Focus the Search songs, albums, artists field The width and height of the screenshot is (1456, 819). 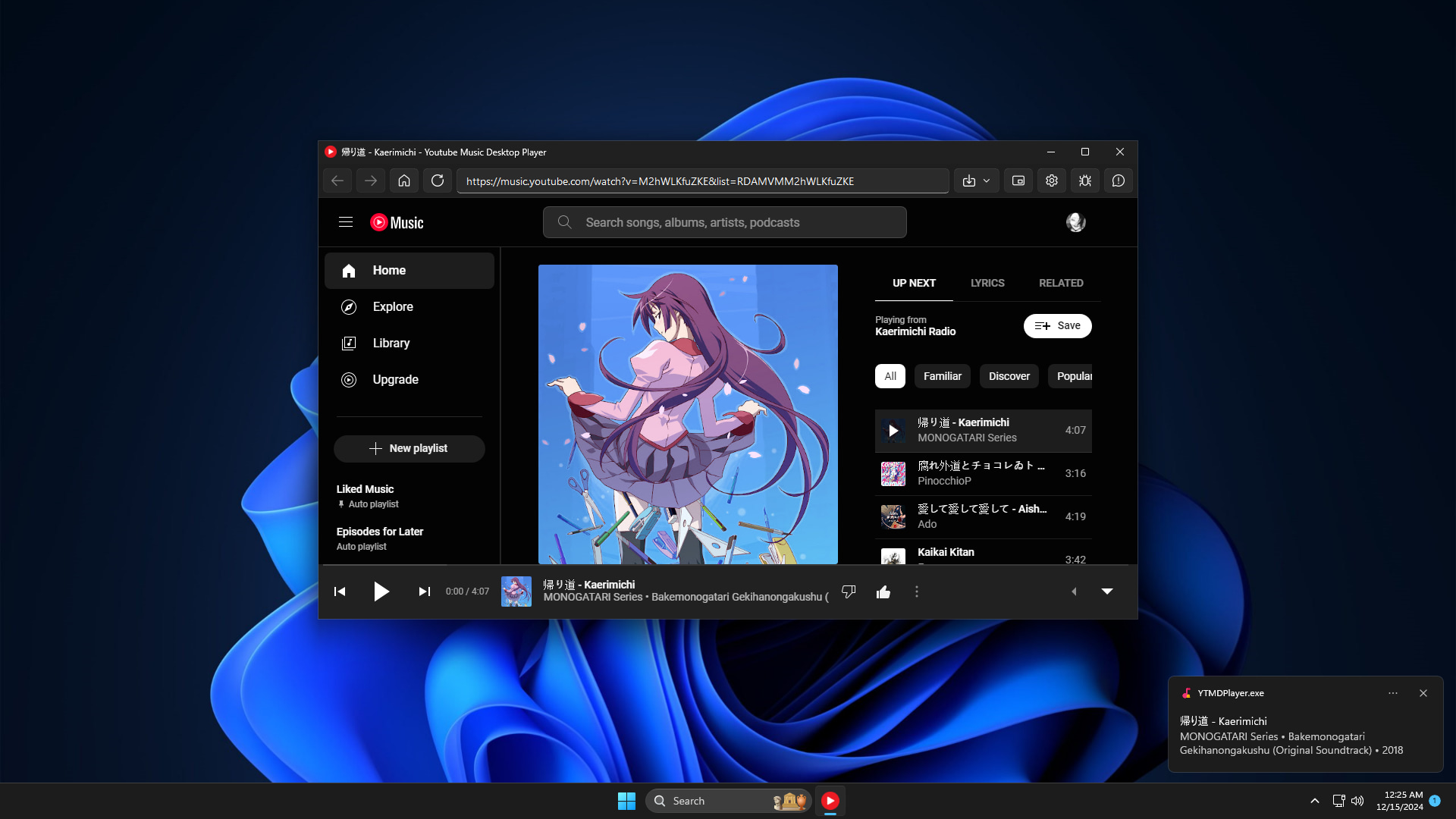tap(725, 222)
